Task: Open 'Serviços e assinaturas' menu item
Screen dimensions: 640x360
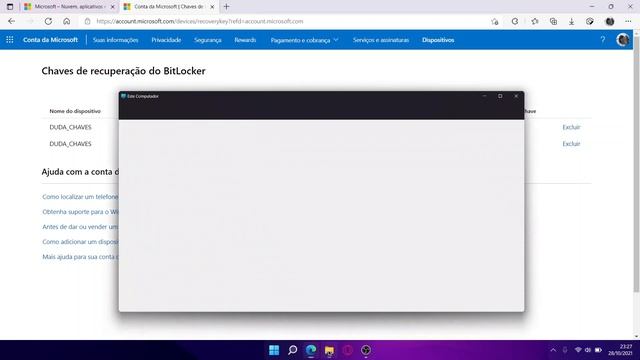Action: pyautogui.click(x=381, y=40)
